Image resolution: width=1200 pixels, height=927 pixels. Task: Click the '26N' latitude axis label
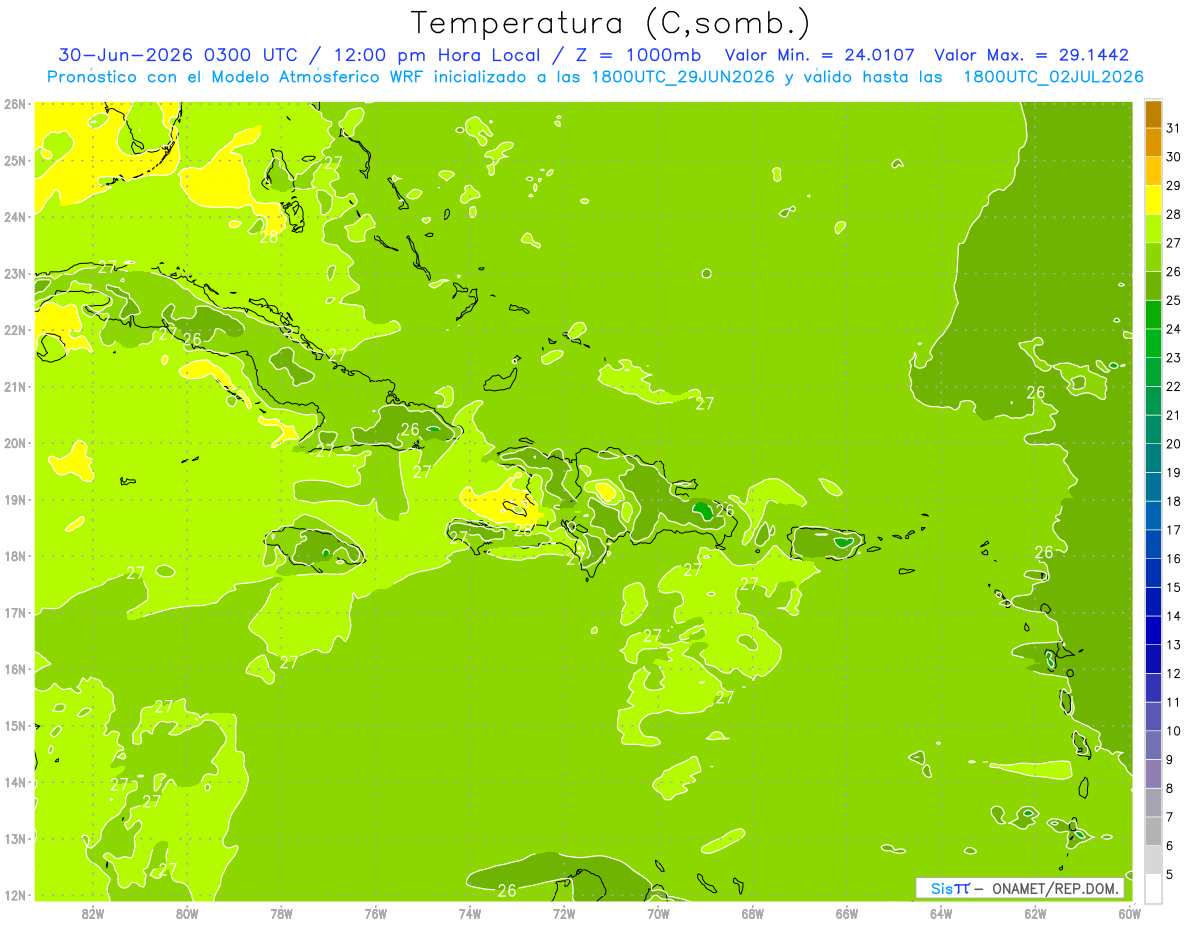coord(14,104)
